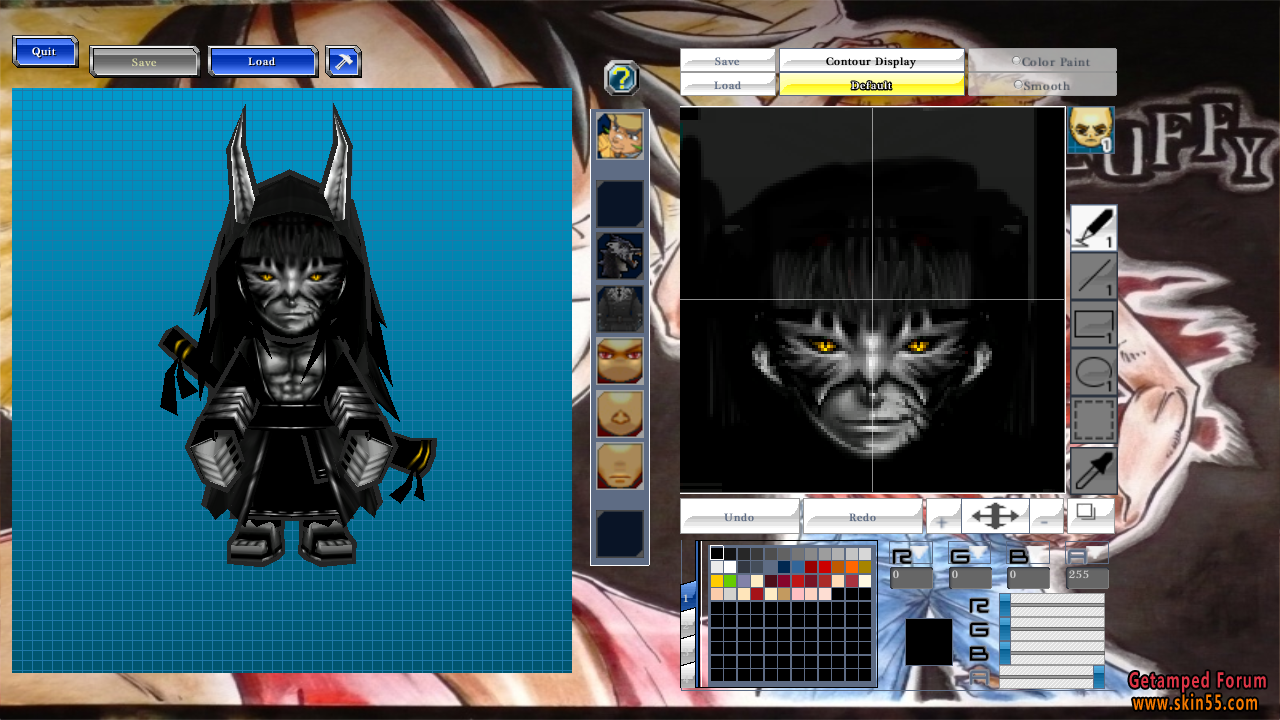Switch to palette tab 2
This screenshot has height=720, width=1280.
point(688,622)
